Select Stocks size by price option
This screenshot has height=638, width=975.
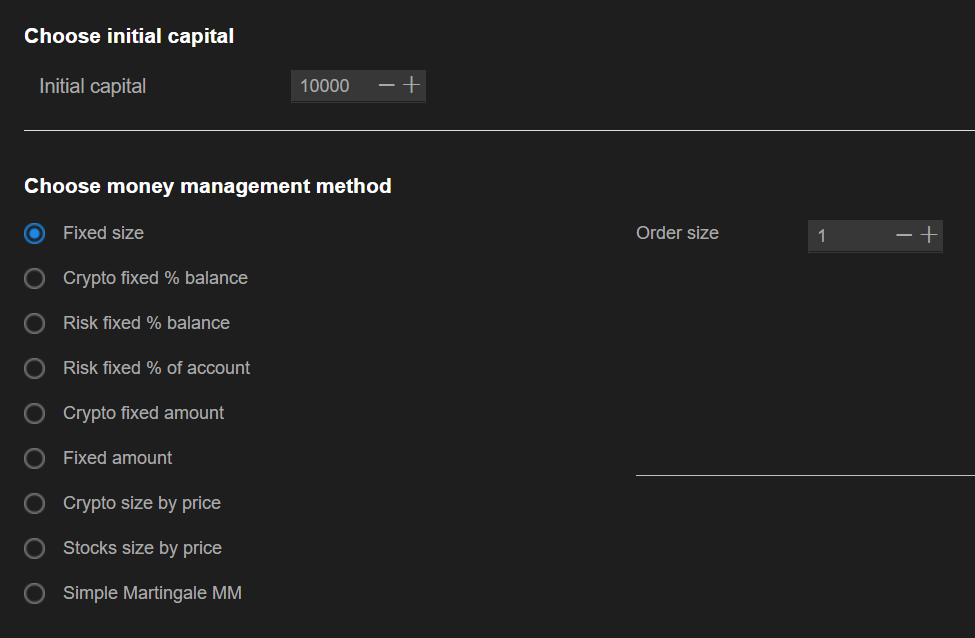[x=35, y=548]
